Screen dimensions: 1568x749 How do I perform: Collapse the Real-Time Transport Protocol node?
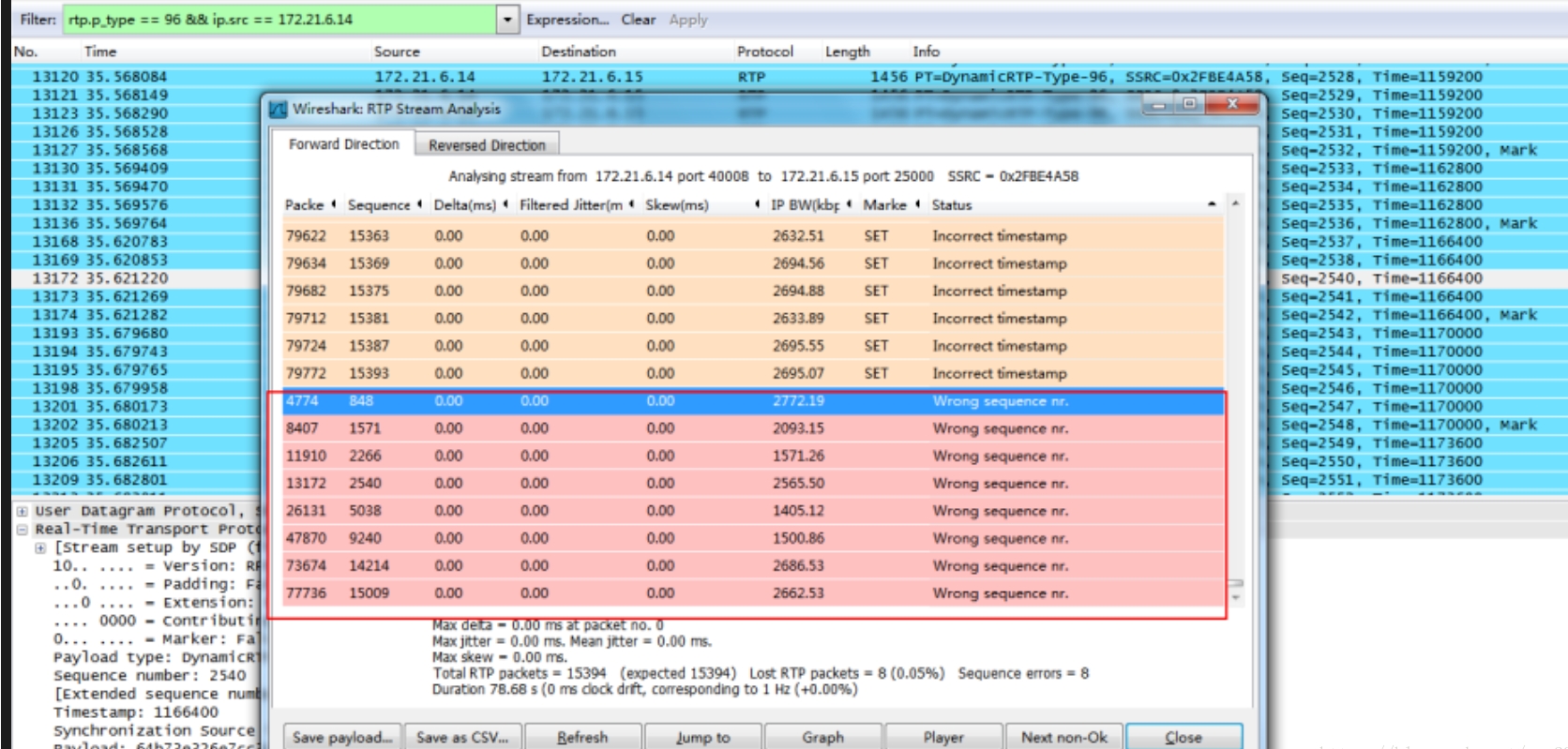[22, 530]
